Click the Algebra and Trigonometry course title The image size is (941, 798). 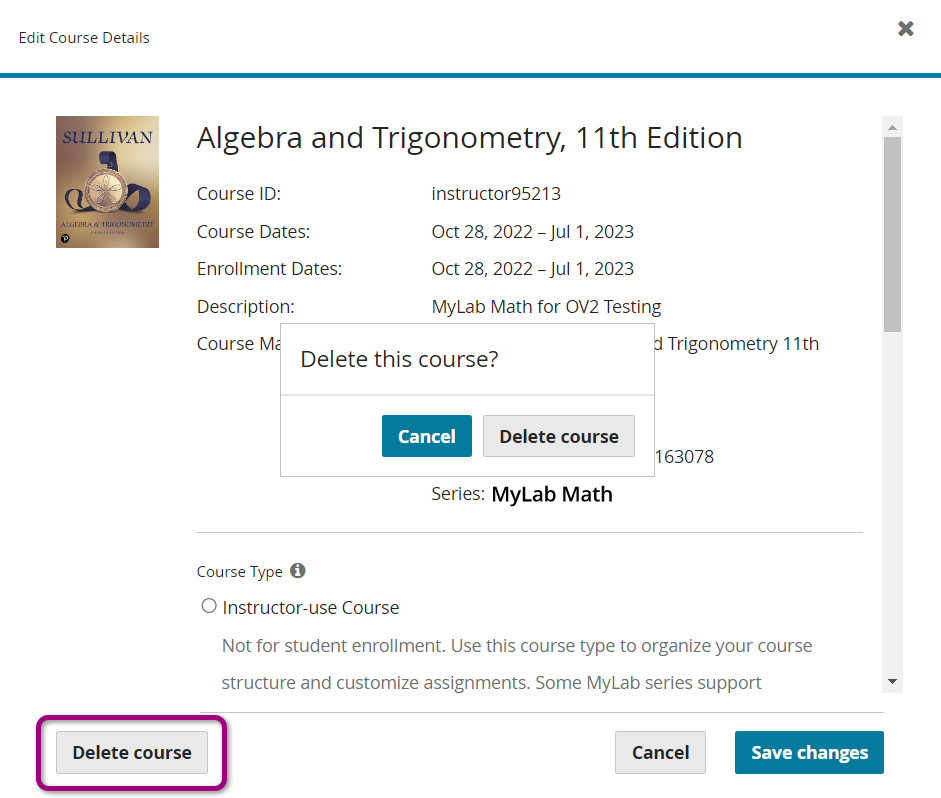pyautogui.click(x=469, y=138)
